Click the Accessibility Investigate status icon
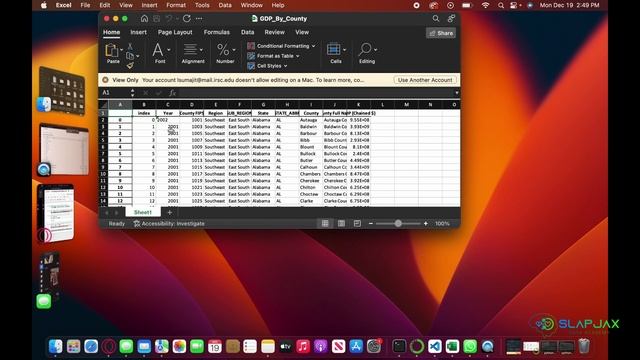Viewport: 640px width, 360px height. [137, 223]
